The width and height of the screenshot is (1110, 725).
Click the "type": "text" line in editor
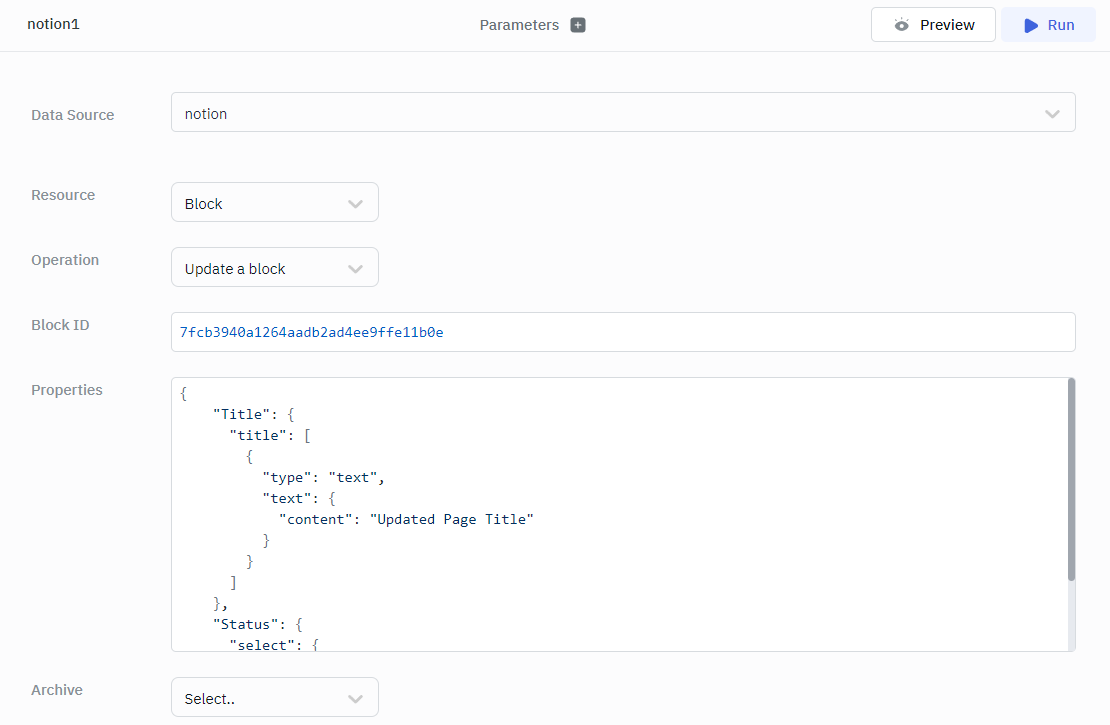(x=323, y=477)
